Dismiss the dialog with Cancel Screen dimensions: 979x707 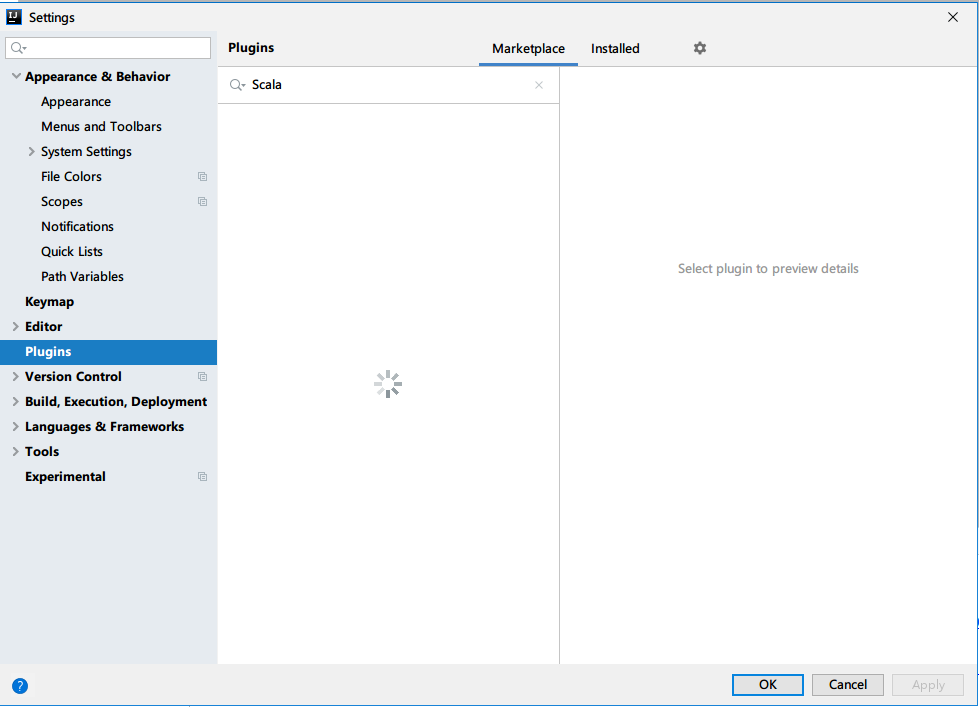[847, 685]
